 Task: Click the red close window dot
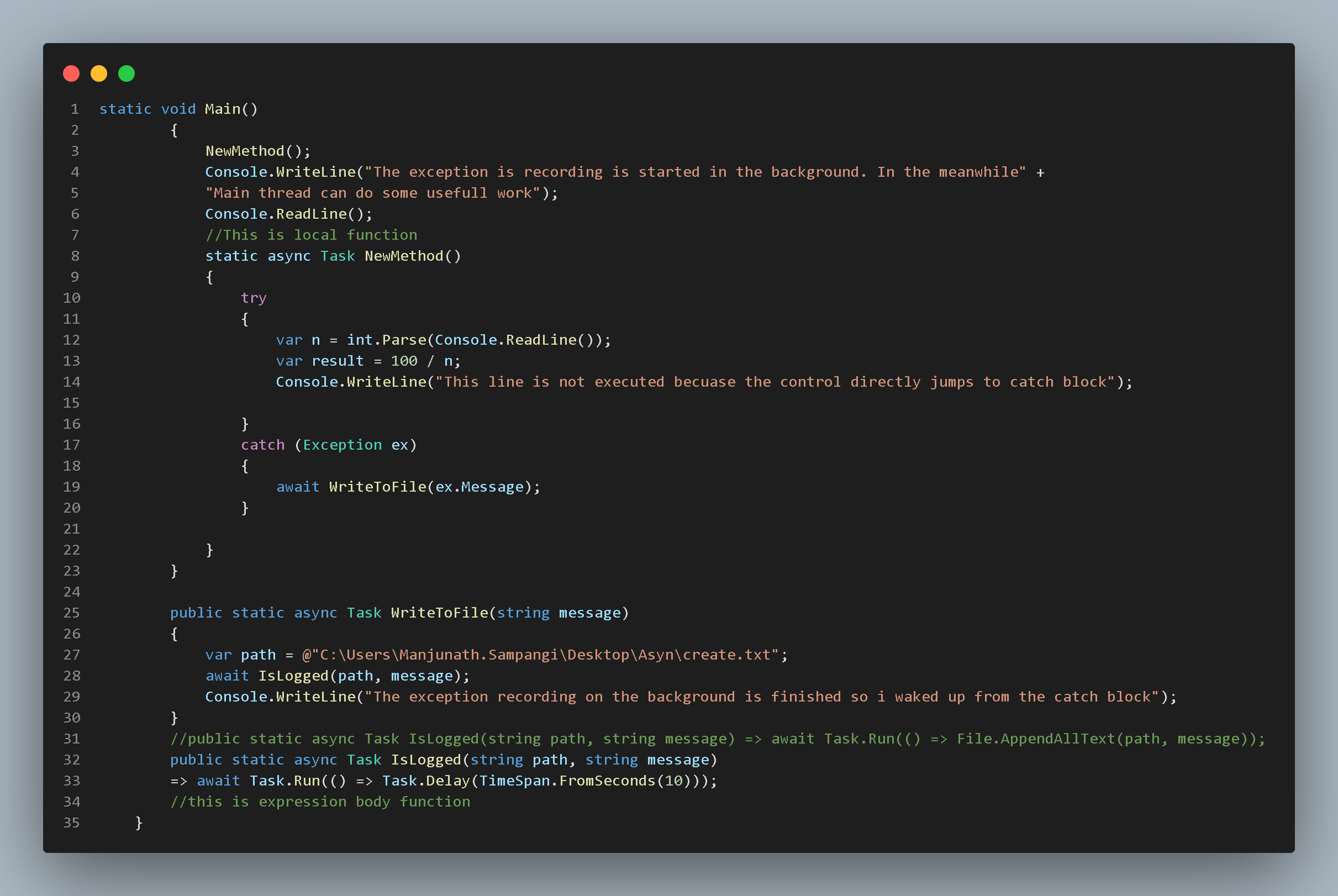(71, 73)
